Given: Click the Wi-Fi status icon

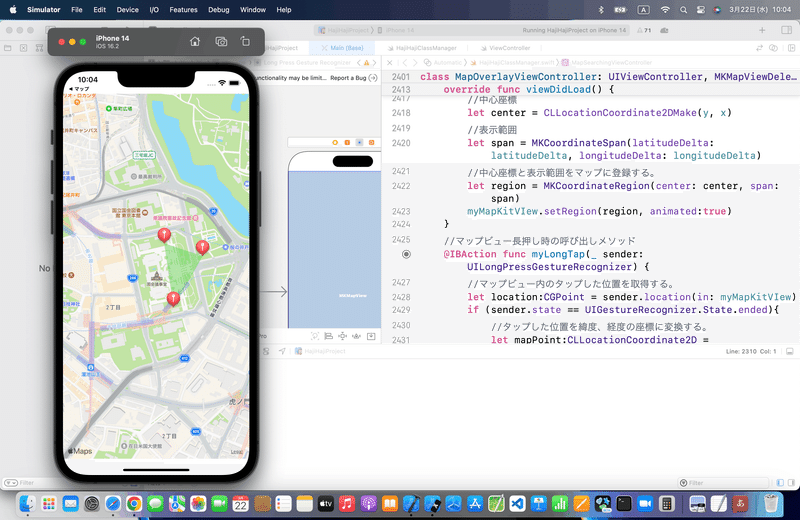Looking at the screenshot, I should (665, 10).
